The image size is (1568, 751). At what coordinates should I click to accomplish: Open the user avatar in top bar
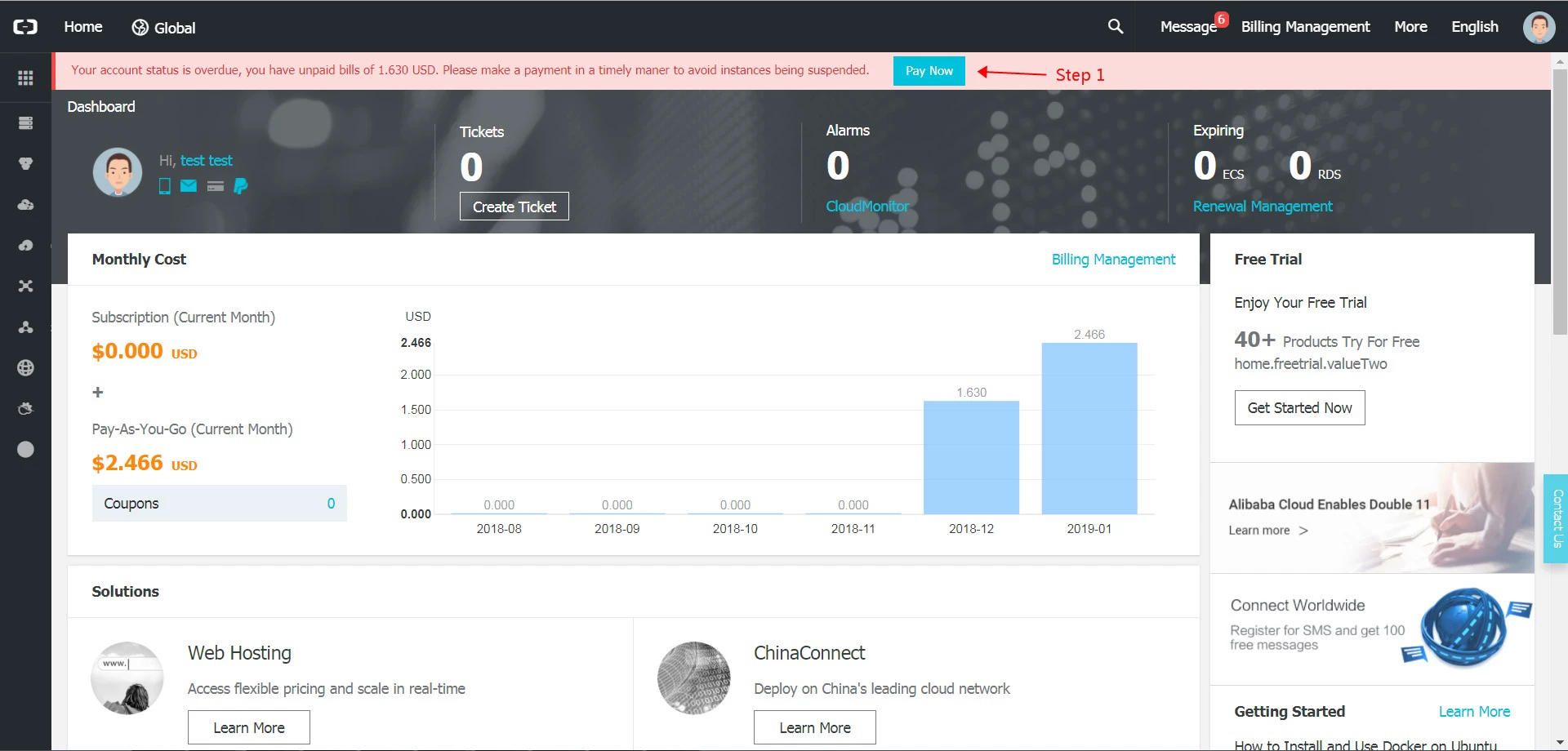(x=1539, y=27)
